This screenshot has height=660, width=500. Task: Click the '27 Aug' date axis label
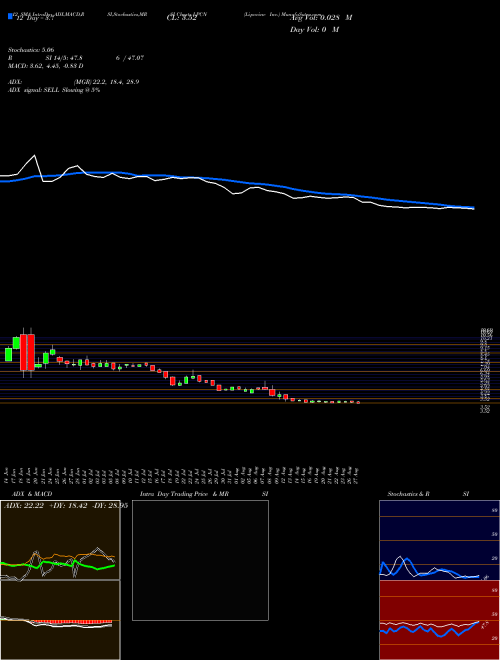pos(357,474)
